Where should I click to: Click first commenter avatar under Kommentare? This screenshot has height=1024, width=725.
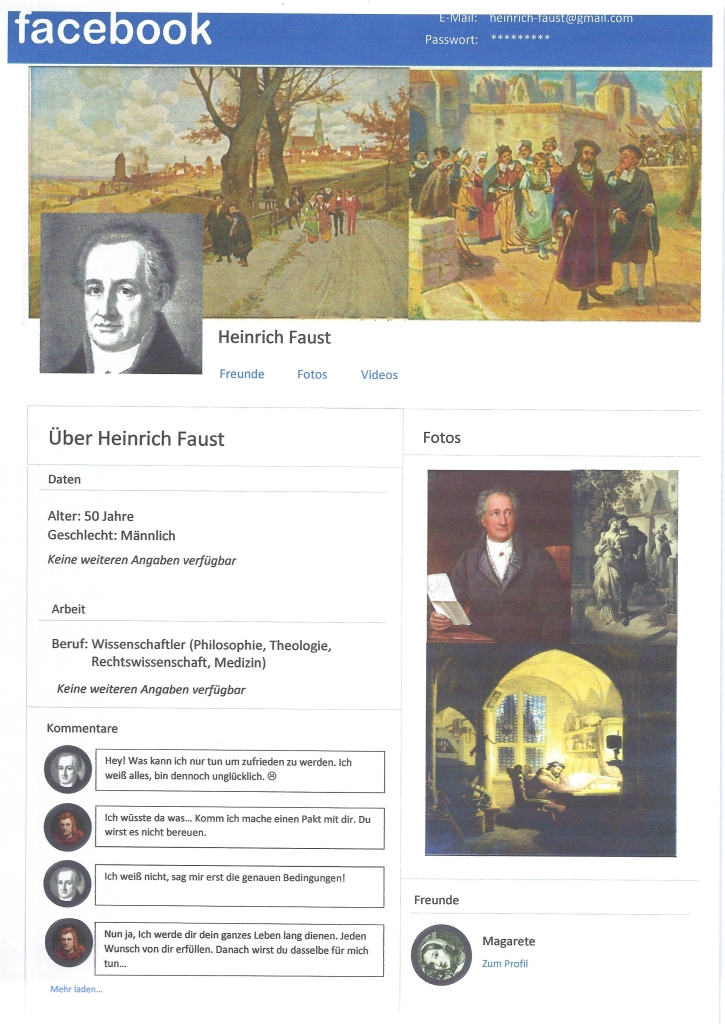coord(68,769)
